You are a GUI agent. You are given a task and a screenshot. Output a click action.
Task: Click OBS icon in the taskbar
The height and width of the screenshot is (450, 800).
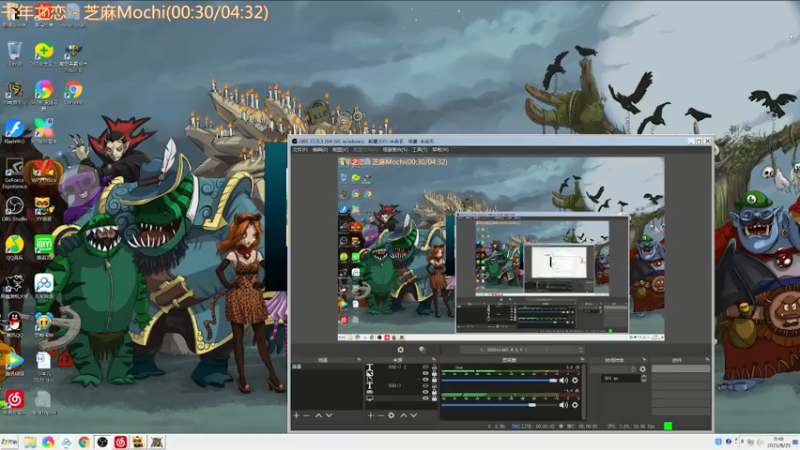click(x=102, y=442)
